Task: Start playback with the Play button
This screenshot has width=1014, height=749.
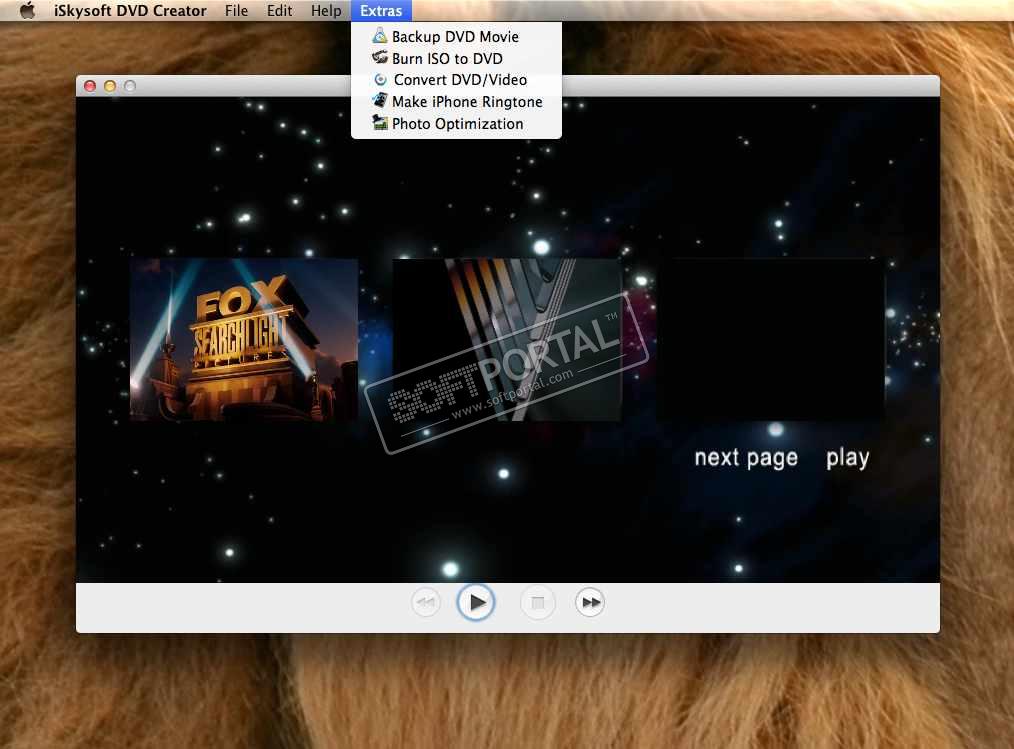Action: [476, 602]
